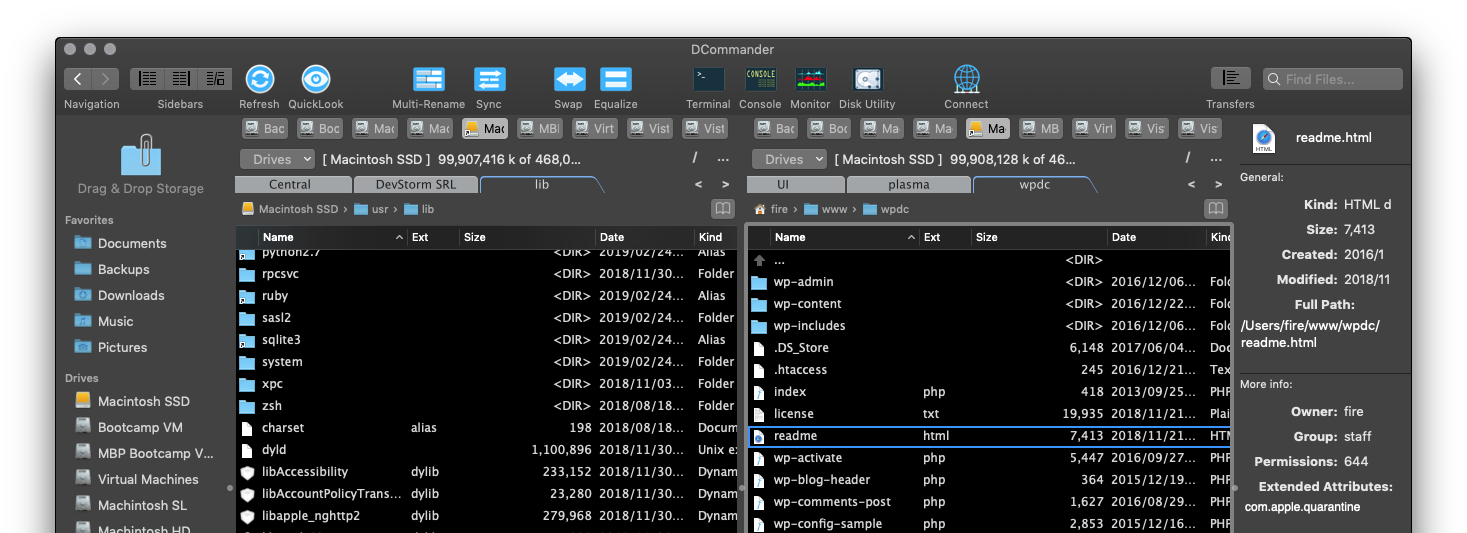Viewport: 1467px width, 533px height.
Task: Click the previous-tab arrow in the left pane
Action: (699, 184)
